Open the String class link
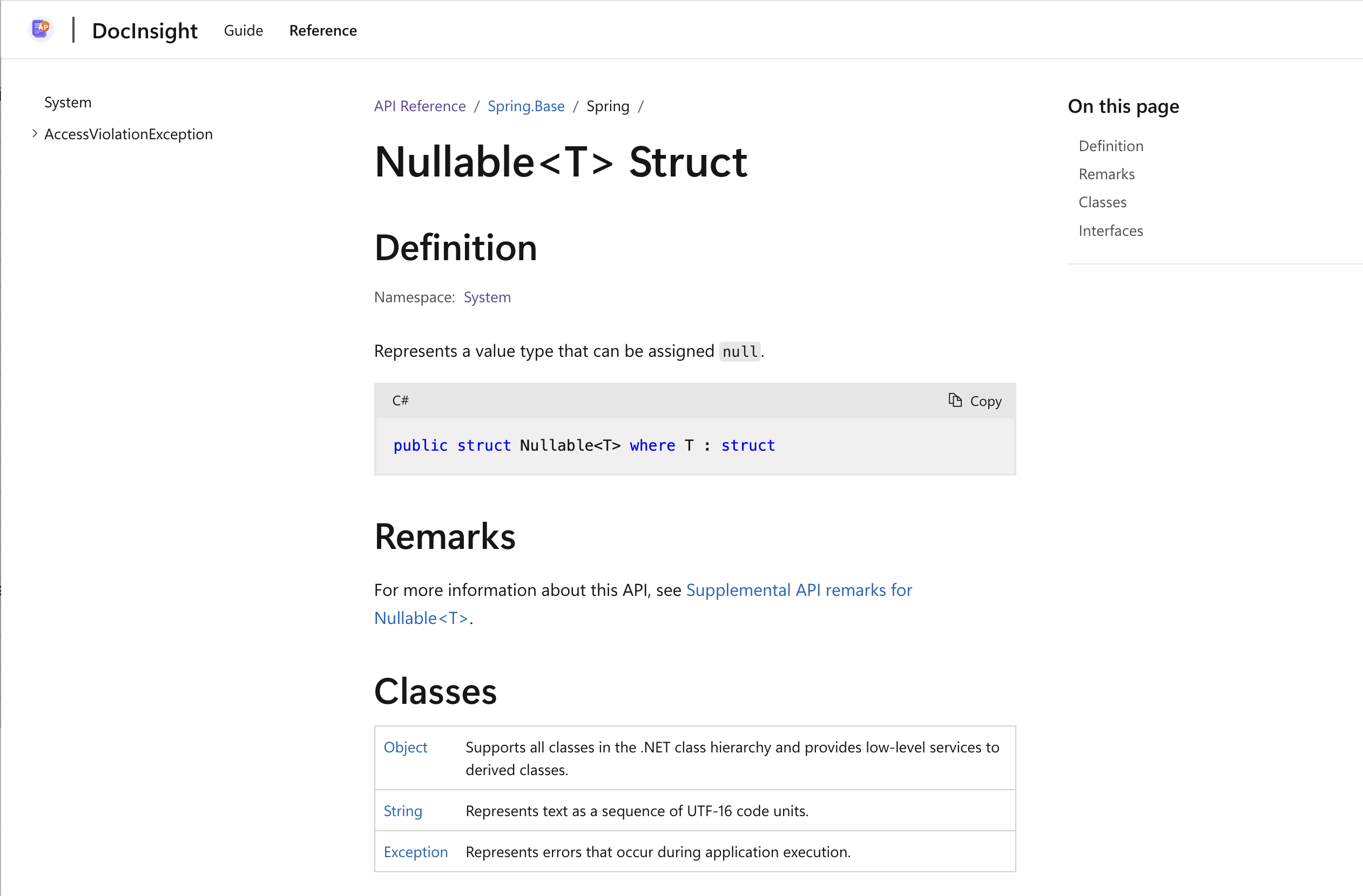Viewport: 1363px width, 896px height. [403, 811]
